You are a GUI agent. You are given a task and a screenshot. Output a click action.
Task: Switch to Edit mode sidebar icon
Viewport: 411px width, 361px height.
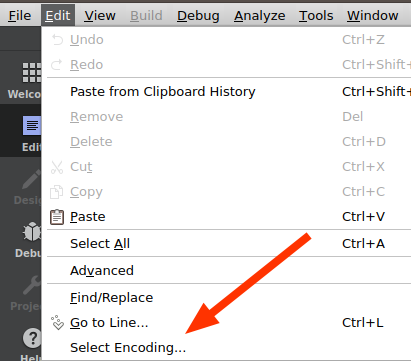pyautogui.click(x=32, y=126)
